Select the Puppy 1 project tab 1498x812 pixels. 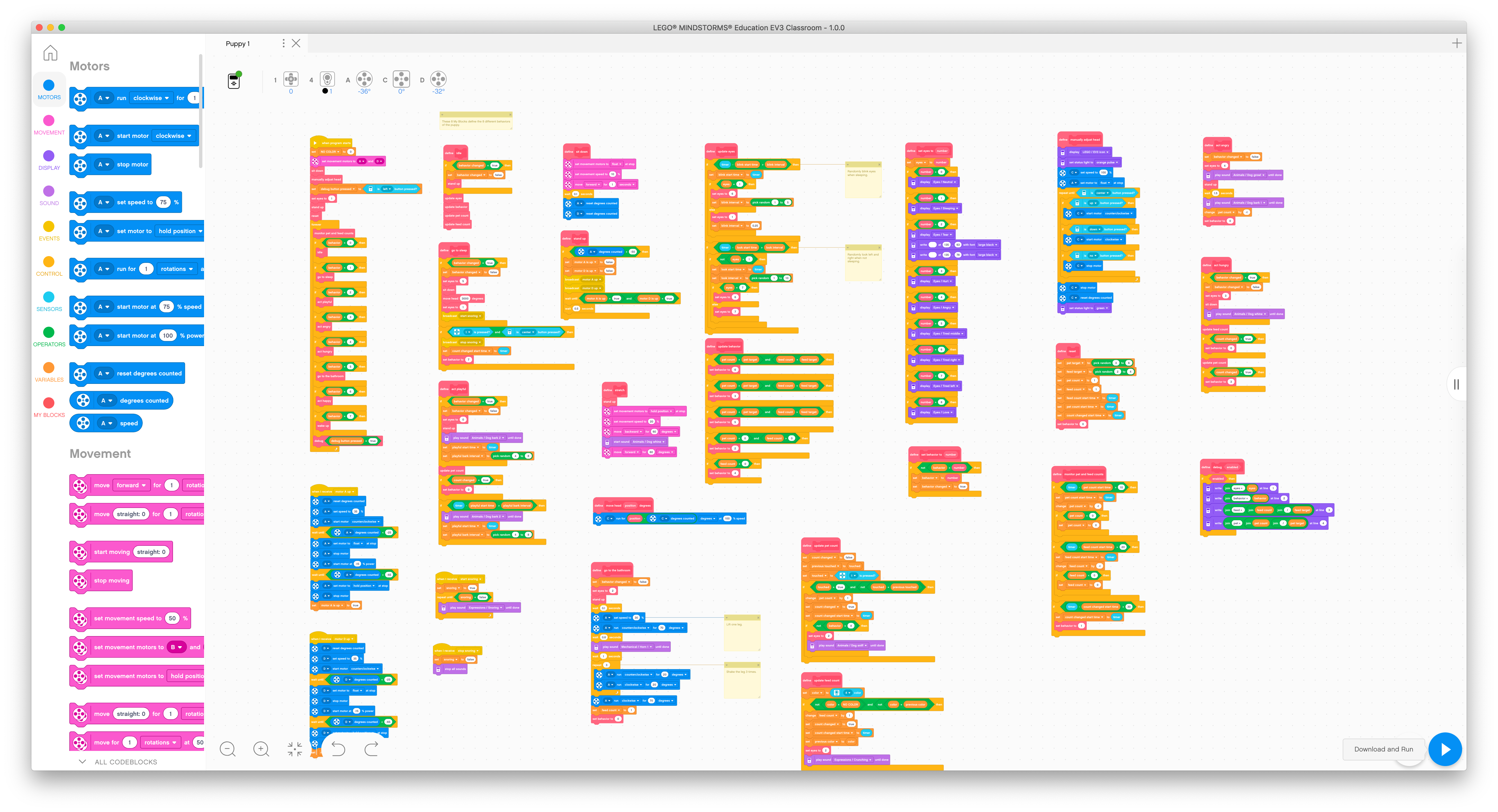click(238, 44)
